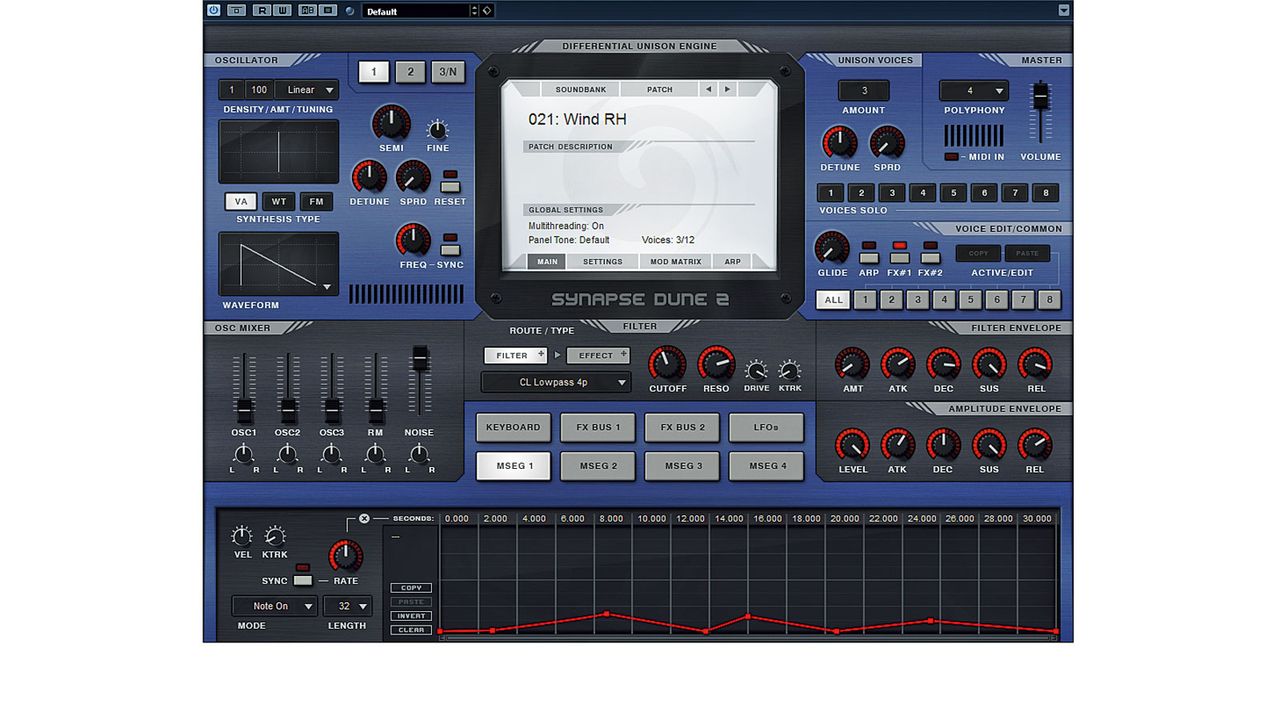Screen dimensions: 1280x720
Task: Click the filter envelope AMT knob
Action: tap(852, 365)
